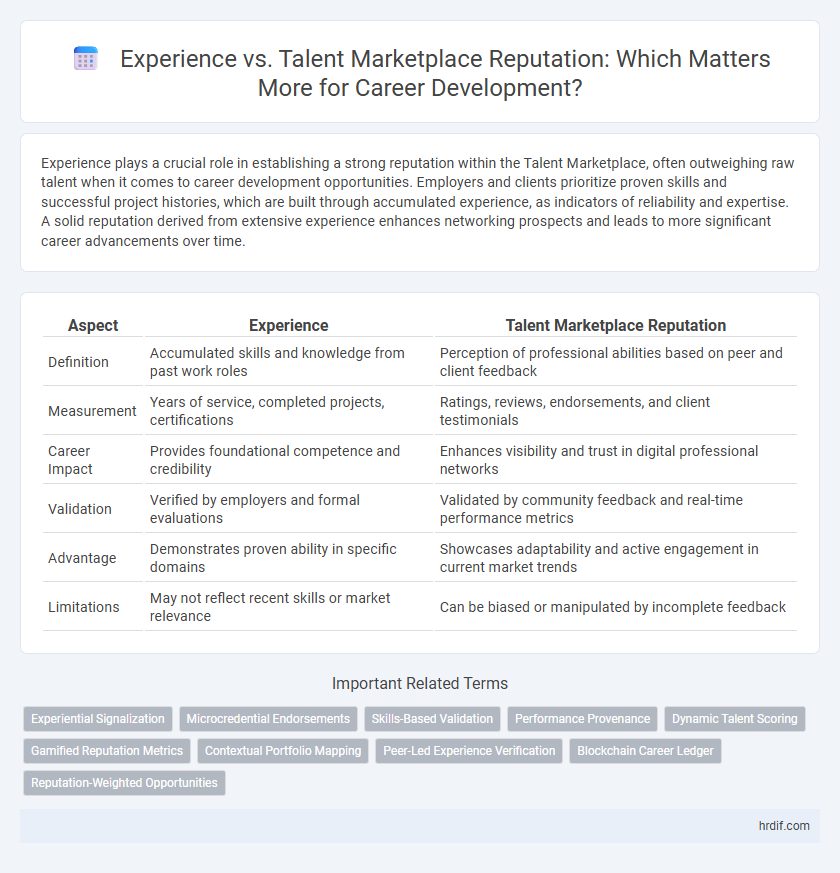The width and height of the screenshot is (840, 873).
Task: Select the Dynamic Talent Scoring tag
Action: [x=735, y=719]
